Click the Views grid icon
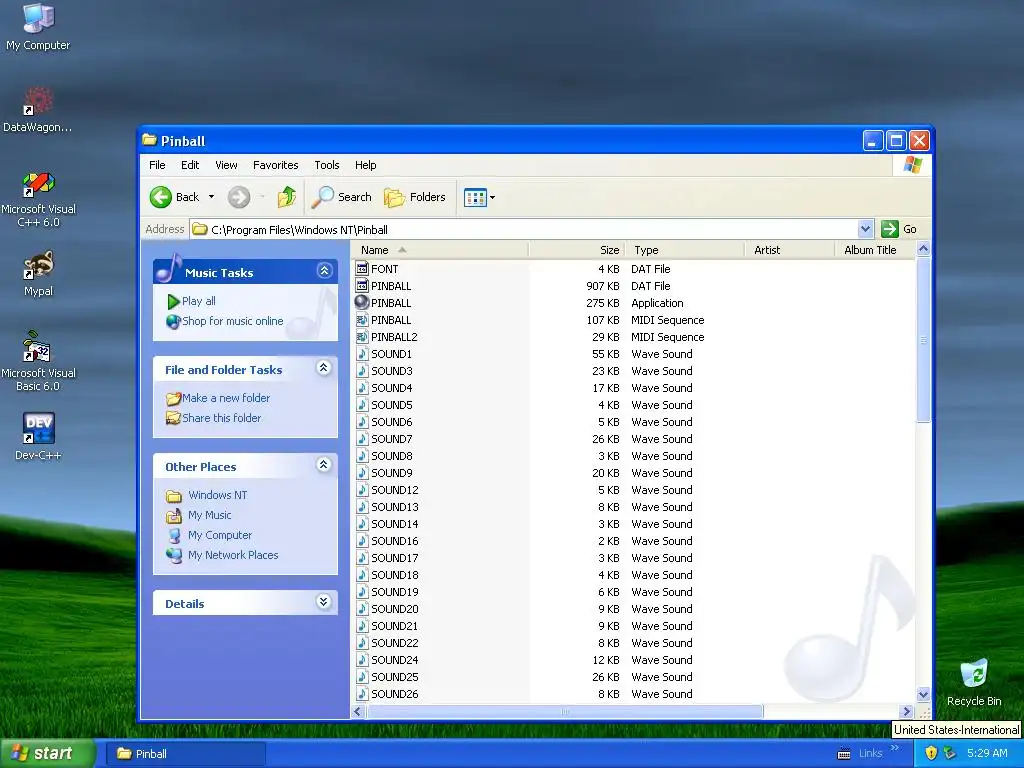Viewport: 1024px width, 768px height. (475, 197)
